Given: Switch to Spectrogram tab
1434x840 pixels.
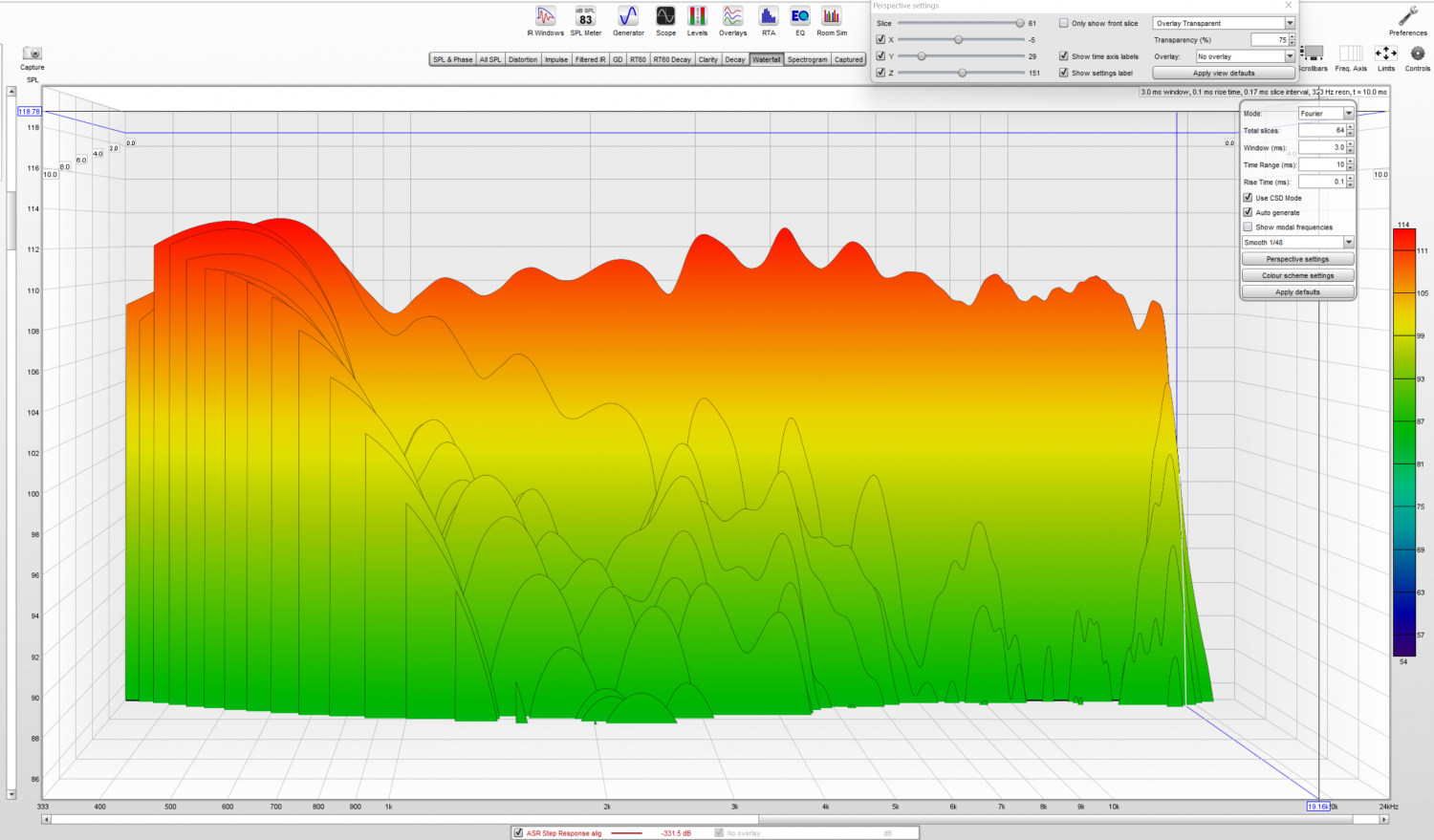Looking at the screenshot, I should (808, 59).
